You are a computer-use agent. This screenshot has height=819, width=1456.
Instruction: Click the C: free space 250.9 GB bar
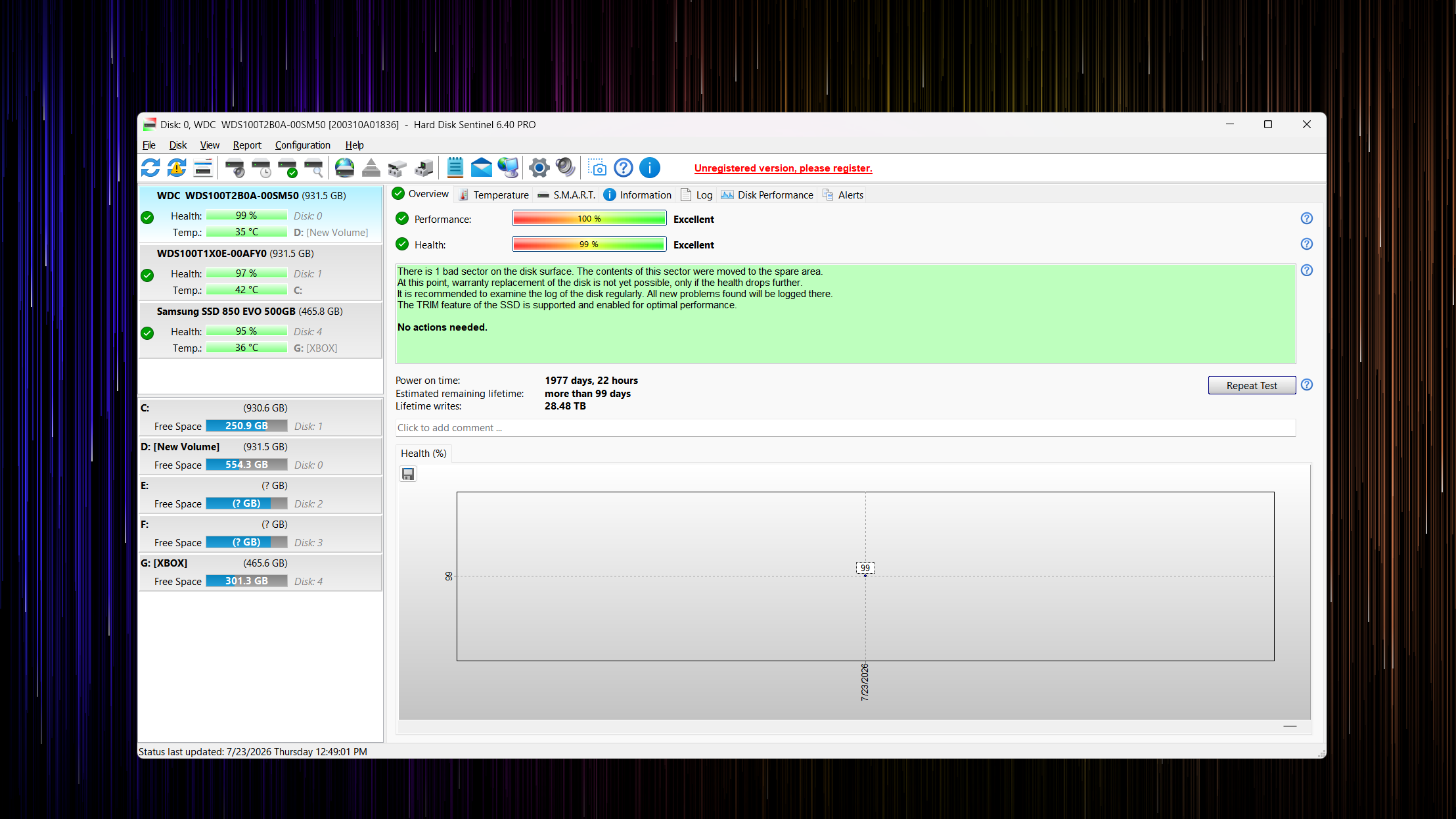(246, 426)
